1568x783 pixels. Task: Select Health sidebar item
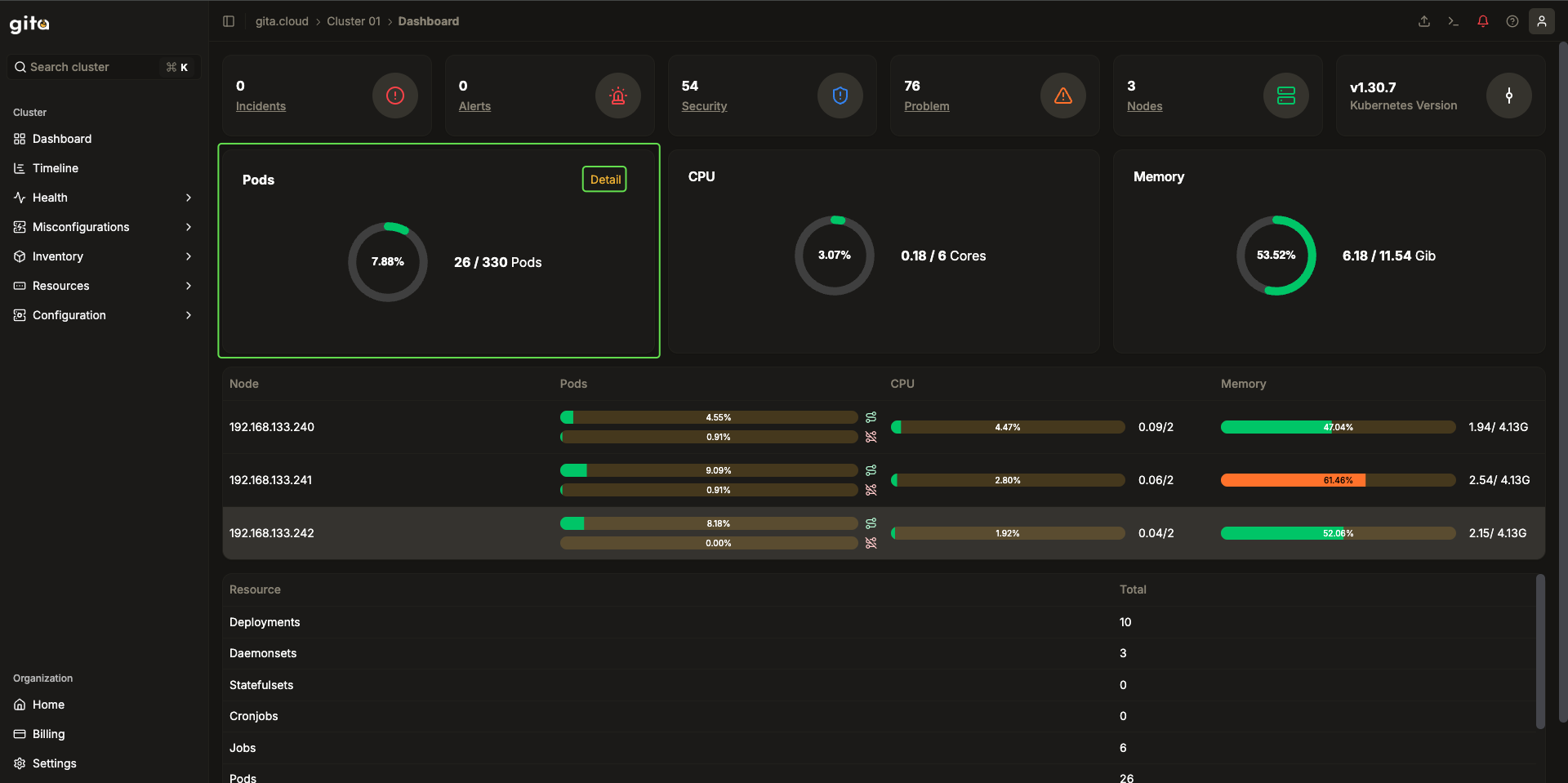pos(104,198)
